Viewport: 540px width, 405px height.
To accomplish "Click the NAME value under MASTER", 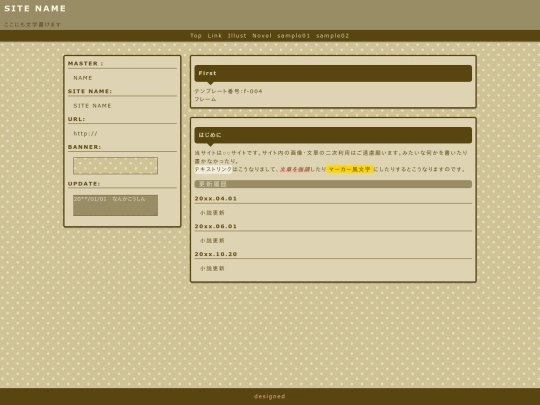I will (x=83, y=78).
